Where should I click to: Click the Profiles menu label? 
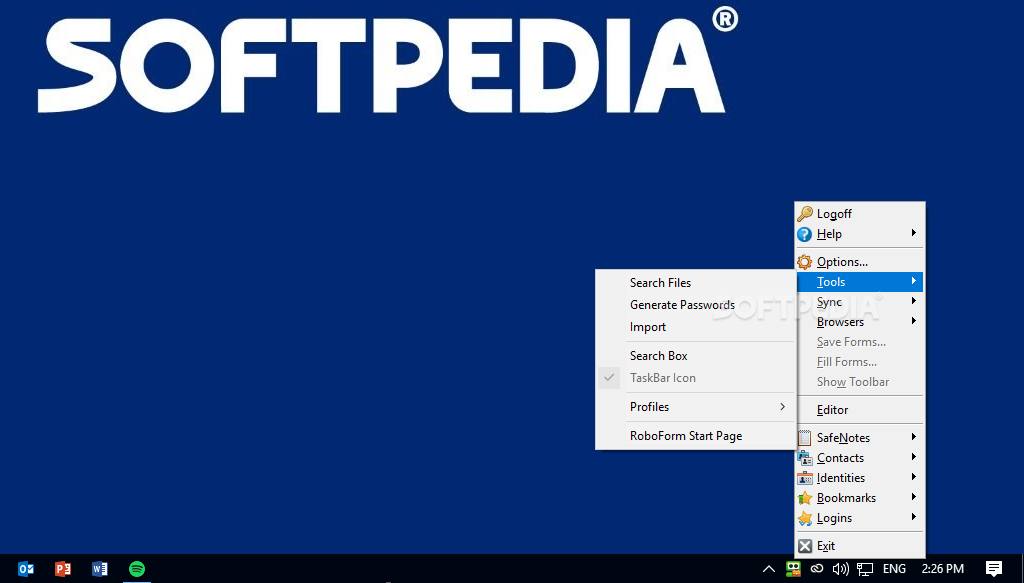coord(649,407)
